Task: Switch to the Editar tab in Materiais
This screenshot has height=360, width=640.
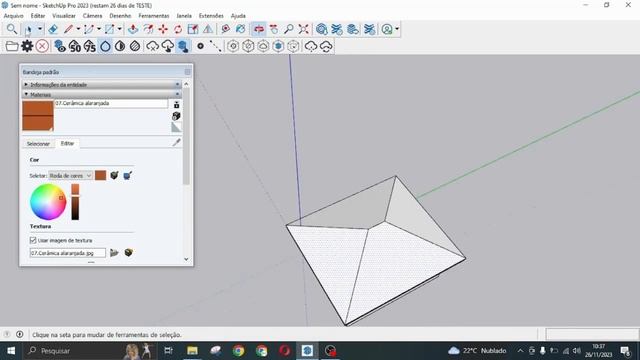Action: tap(67, 143)
